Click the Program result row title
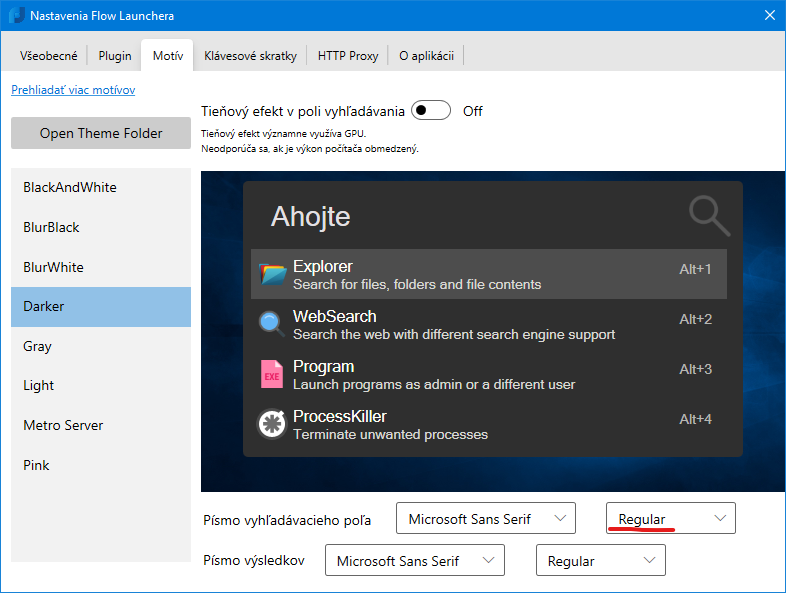Viewport: 786px width, 593px height. pos(324,366)
